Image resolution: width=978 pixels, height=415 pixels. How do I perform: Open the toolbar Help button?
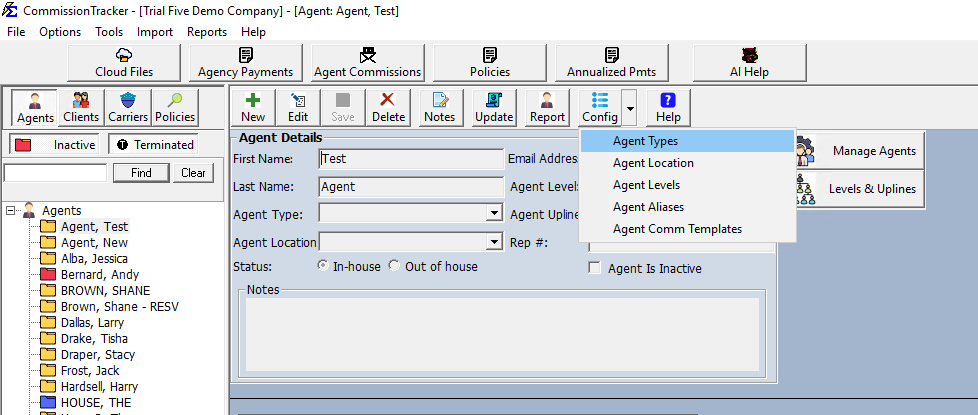pyautogui.click(x=668, y=107)
